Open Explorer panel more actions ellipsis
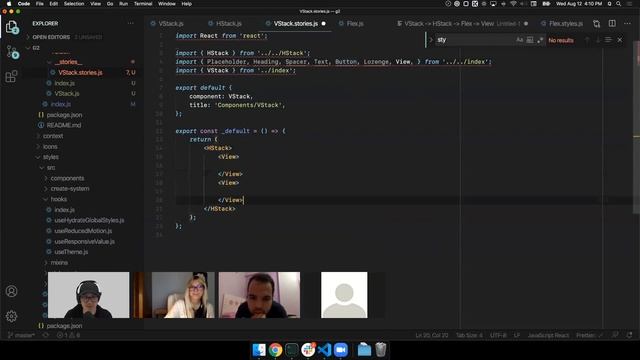Viewport: 640px width, 360px height. [x=131, y=24]
